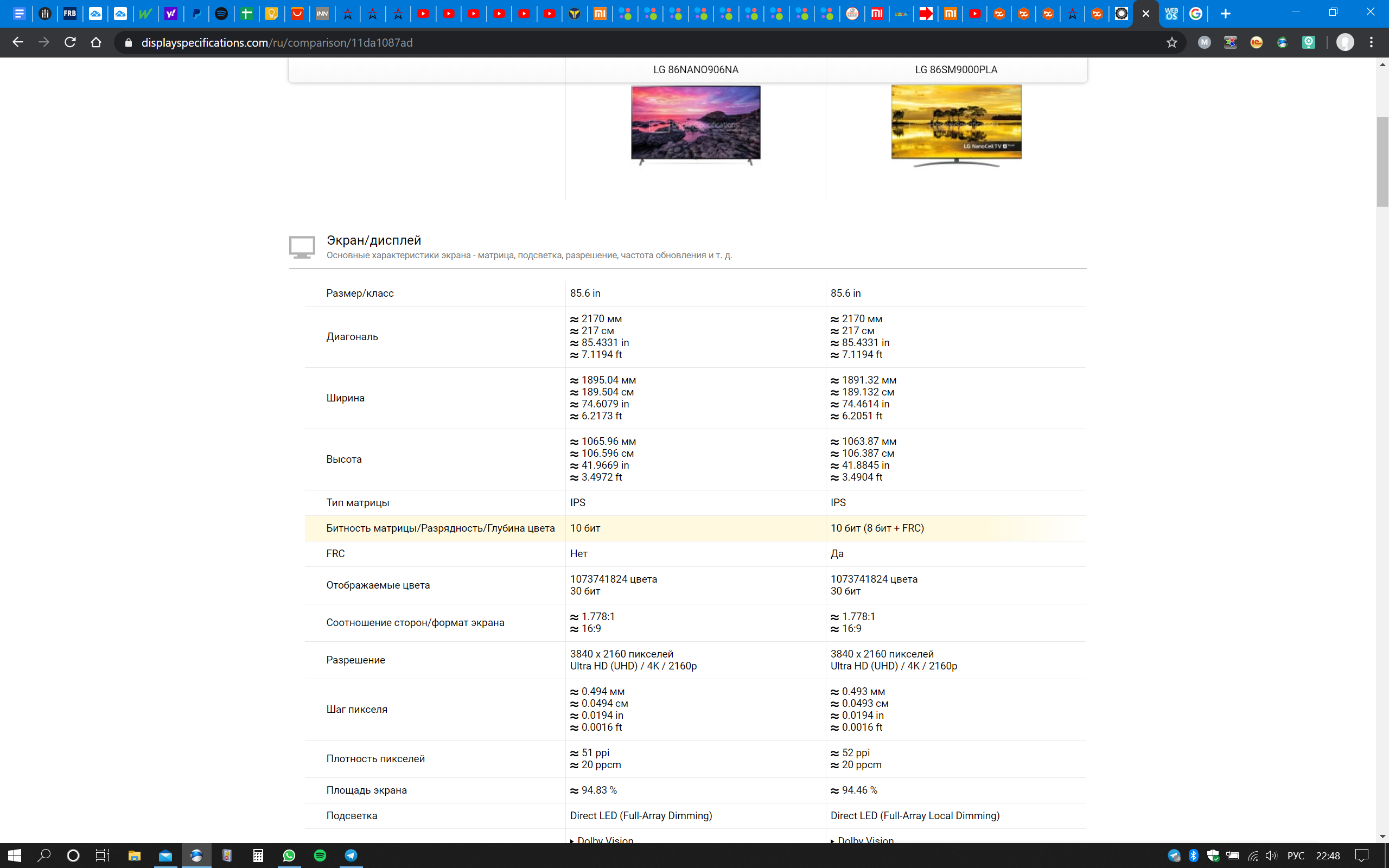1389x868 pixels.
Task: Click the LG 86SM9000PLA column header
Action: click(955, 69)
